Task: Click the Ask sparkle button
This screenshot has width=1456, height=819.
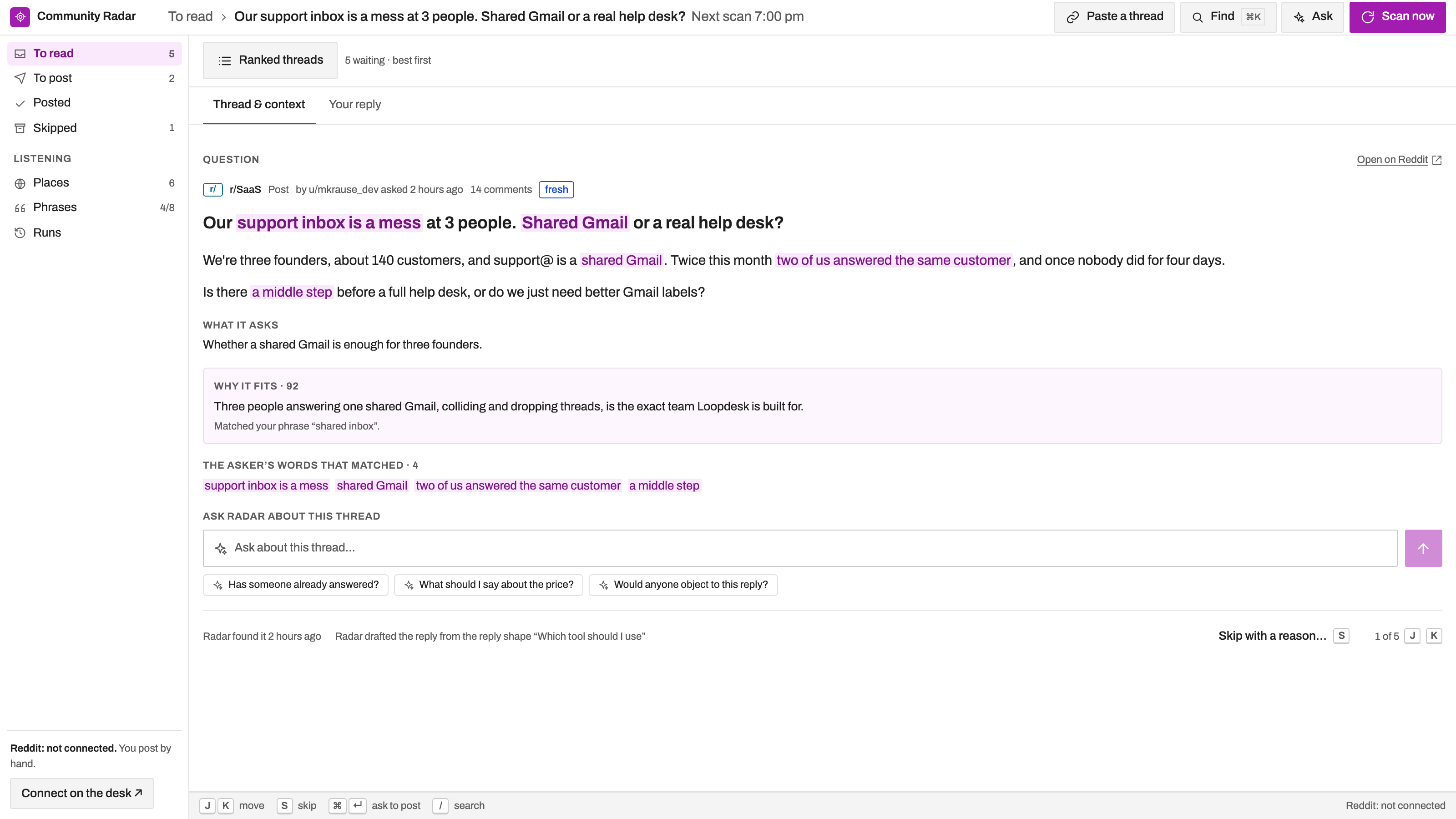Action: point(1312,17)
